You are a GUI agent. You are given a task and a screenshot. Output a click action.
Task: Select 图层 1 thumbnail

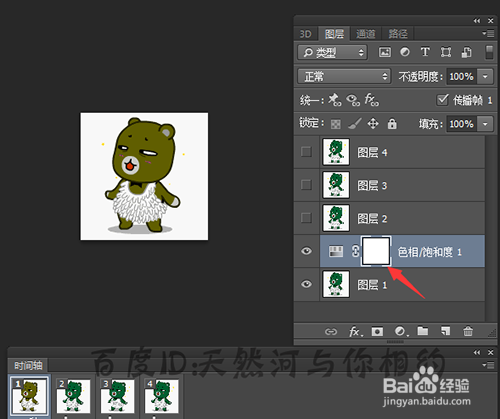(336, 284)
